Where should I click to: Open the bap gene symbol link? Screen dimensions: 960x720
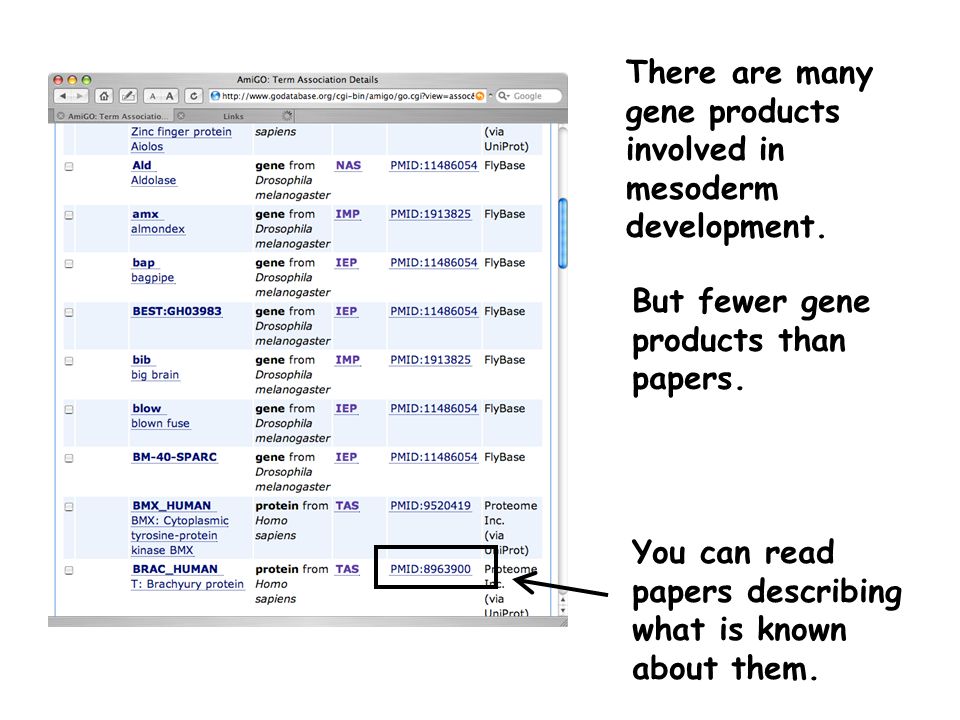click(143, 263)
